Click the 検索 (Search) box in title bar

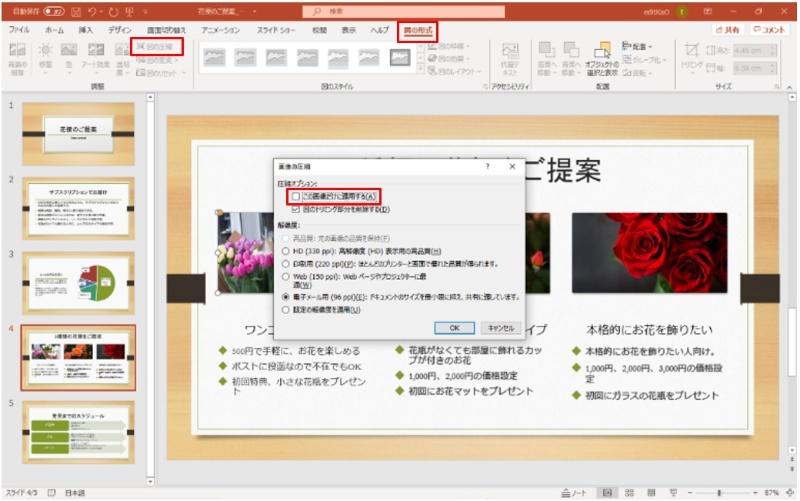(x=404, y=11)
